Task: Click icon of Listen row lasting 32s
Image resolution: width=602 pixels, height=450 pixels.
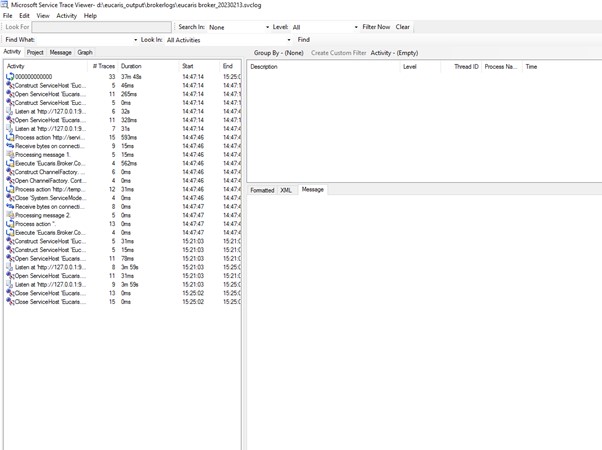Action: coord(10,111)
